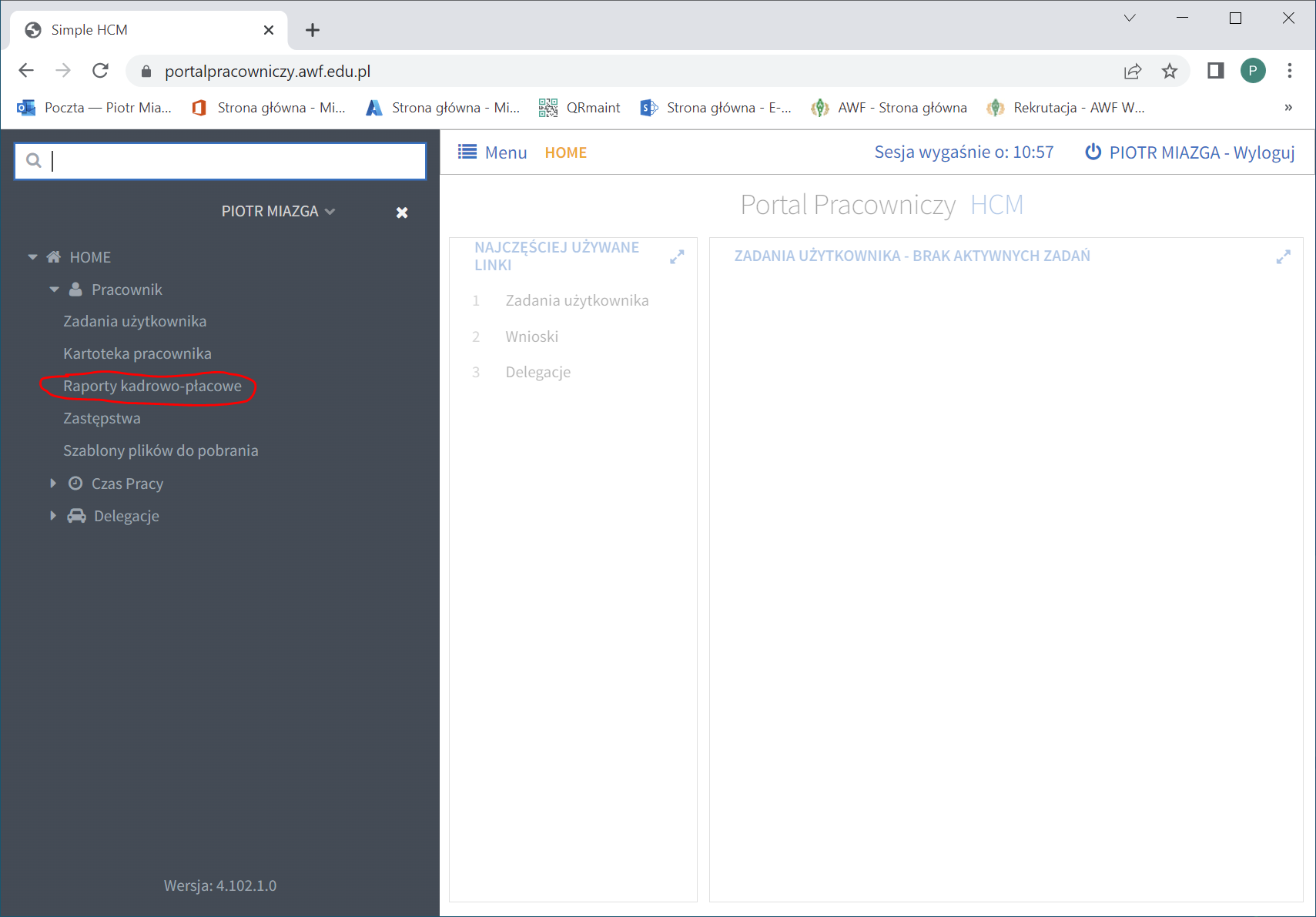Open Szablony plików do pobrania

click(x=160, y=450)
